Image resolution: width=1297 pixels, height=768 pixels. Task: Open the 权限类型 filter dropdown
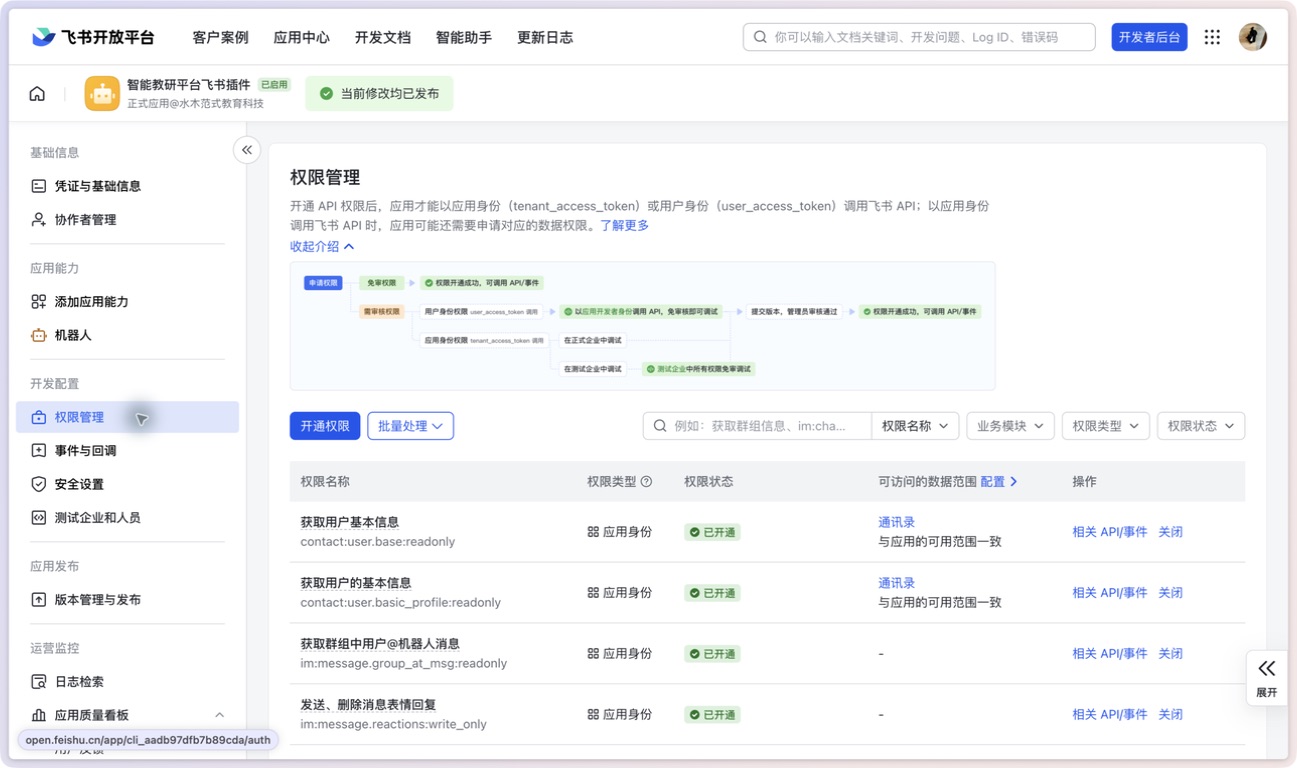point(1105,426)
